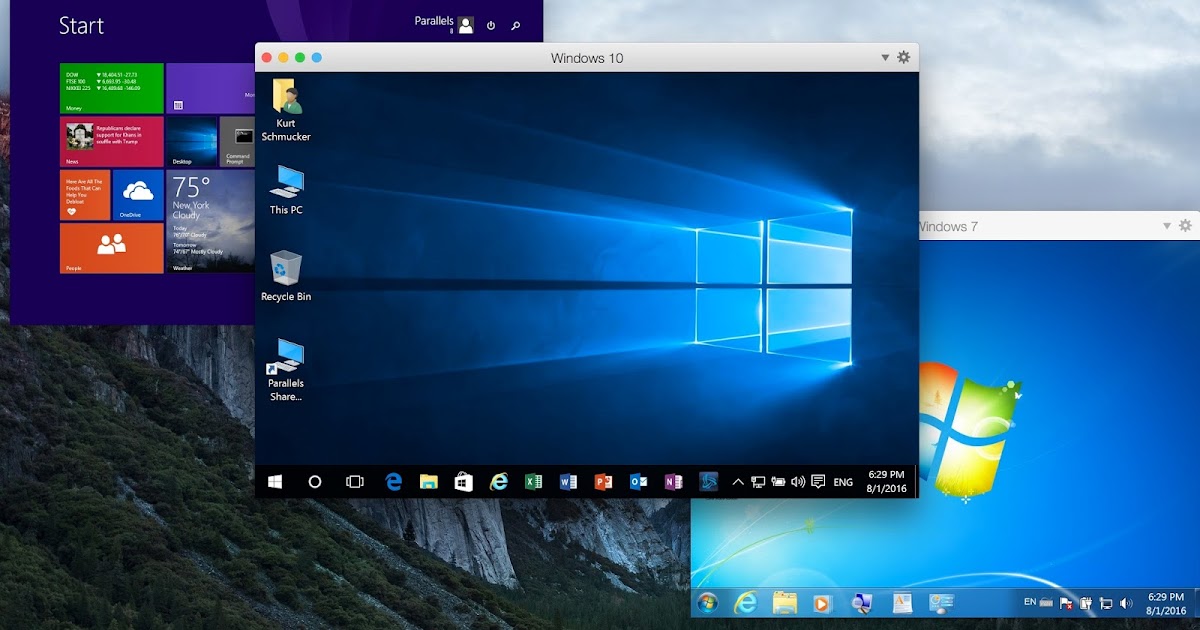Viewport: 1200px width, 630px height.
Task: Open Windows Explorer in Windows 7 taskbar
Action: tap(785, 603)
